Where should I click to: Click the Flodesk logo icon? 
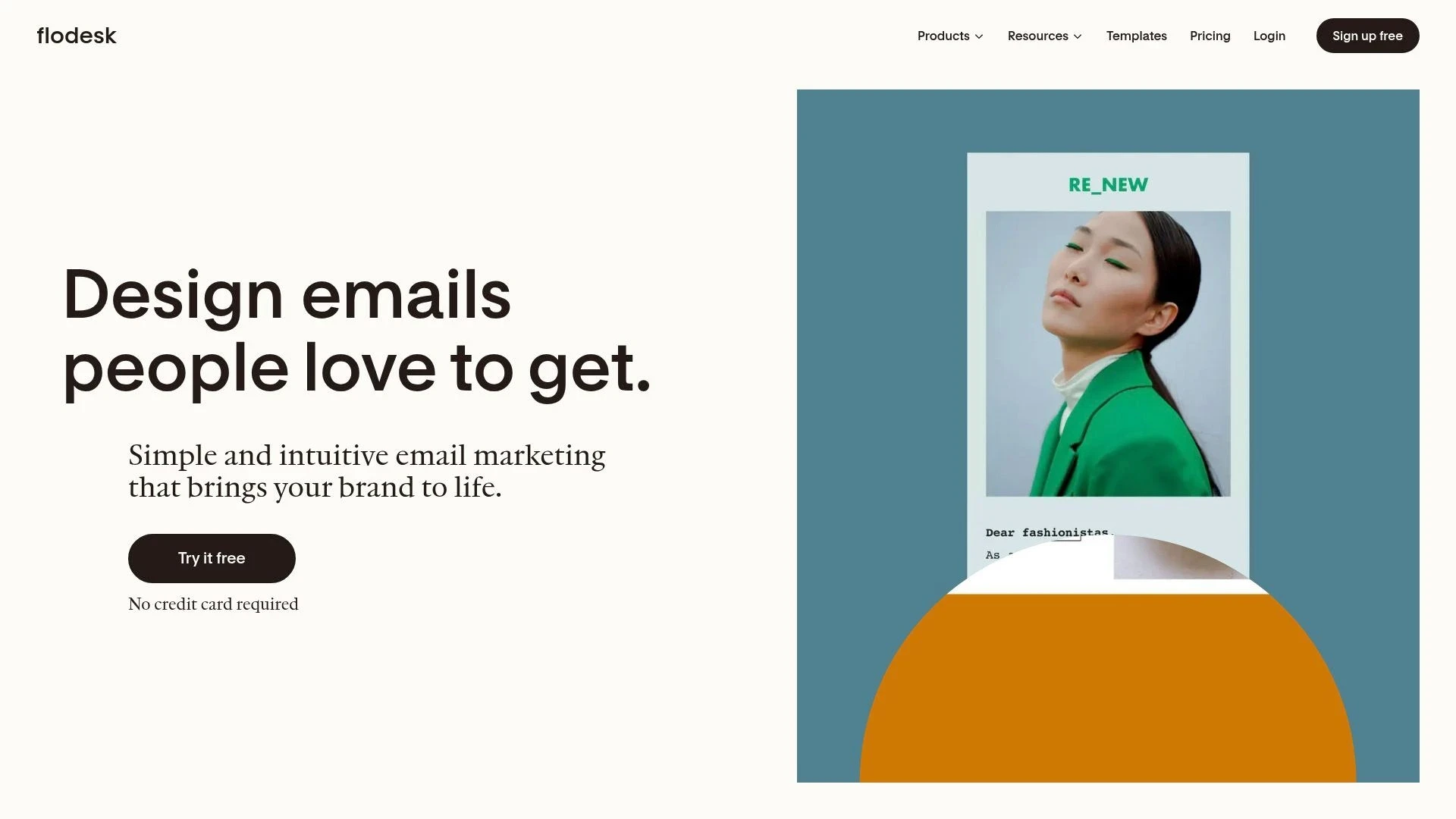[76, 35]
